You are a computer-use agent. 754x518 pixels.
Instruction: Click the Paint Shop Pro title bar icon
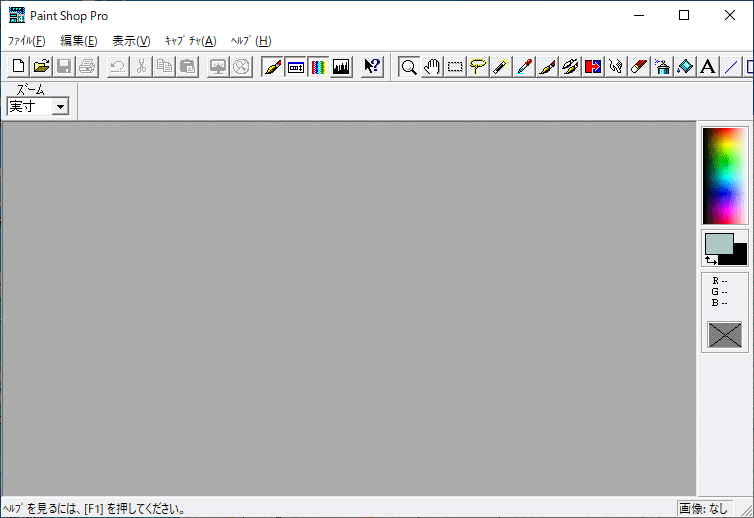tap(17, 15)
